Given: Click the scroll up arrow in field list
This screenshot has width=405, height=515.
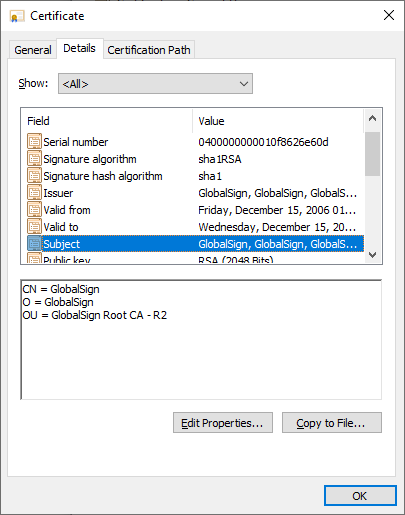Looking at the screenshot, I should (373, 118).
